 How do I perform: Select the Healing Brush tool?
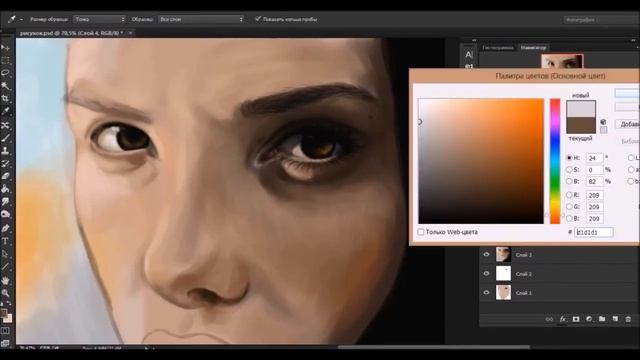point(5,125)
